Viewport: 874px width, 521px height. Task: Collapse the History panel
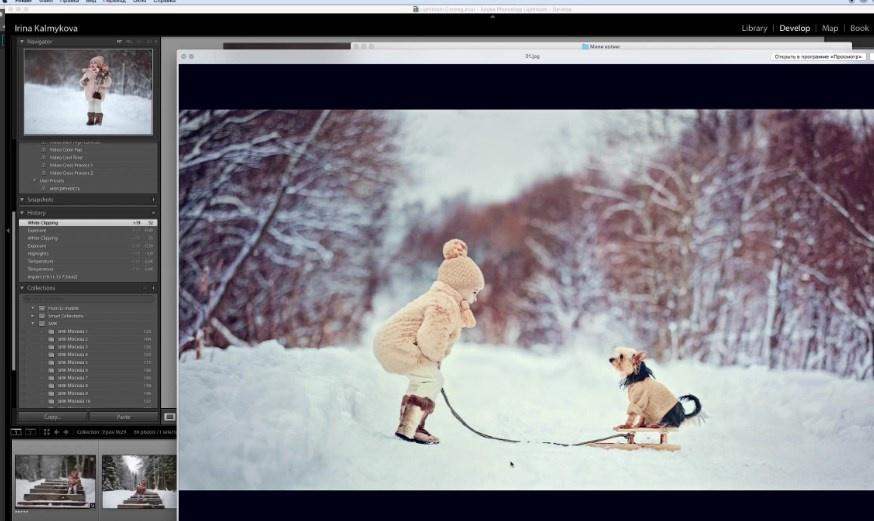pyautogui.click(x=23, y=213)
